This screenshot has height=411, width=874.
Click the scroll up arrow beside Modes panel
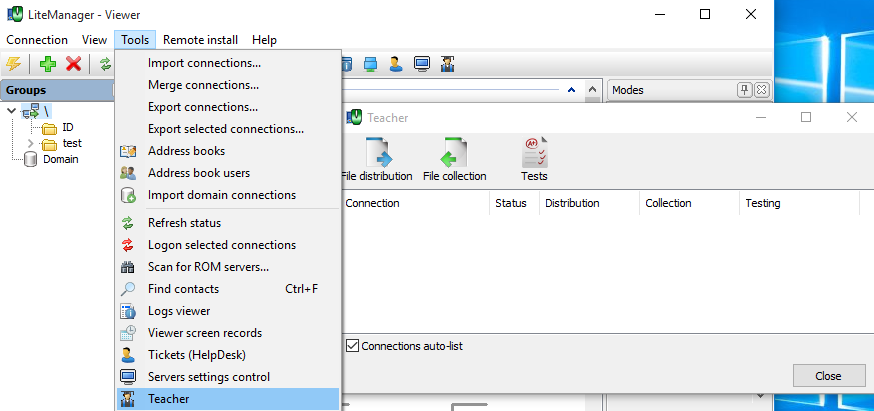593,90
